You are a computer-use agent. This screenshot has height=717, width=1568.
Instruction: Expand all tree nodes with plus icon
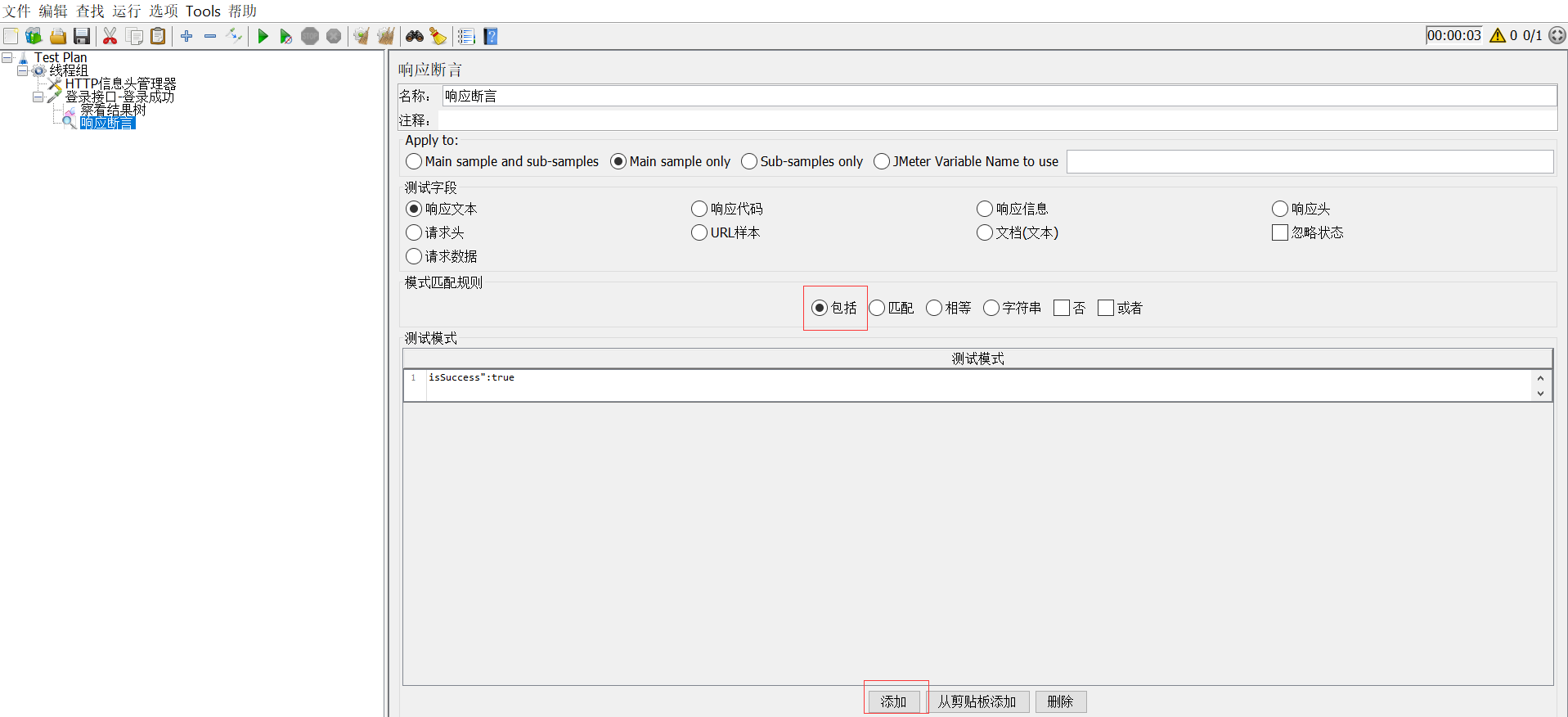point(186,36)
